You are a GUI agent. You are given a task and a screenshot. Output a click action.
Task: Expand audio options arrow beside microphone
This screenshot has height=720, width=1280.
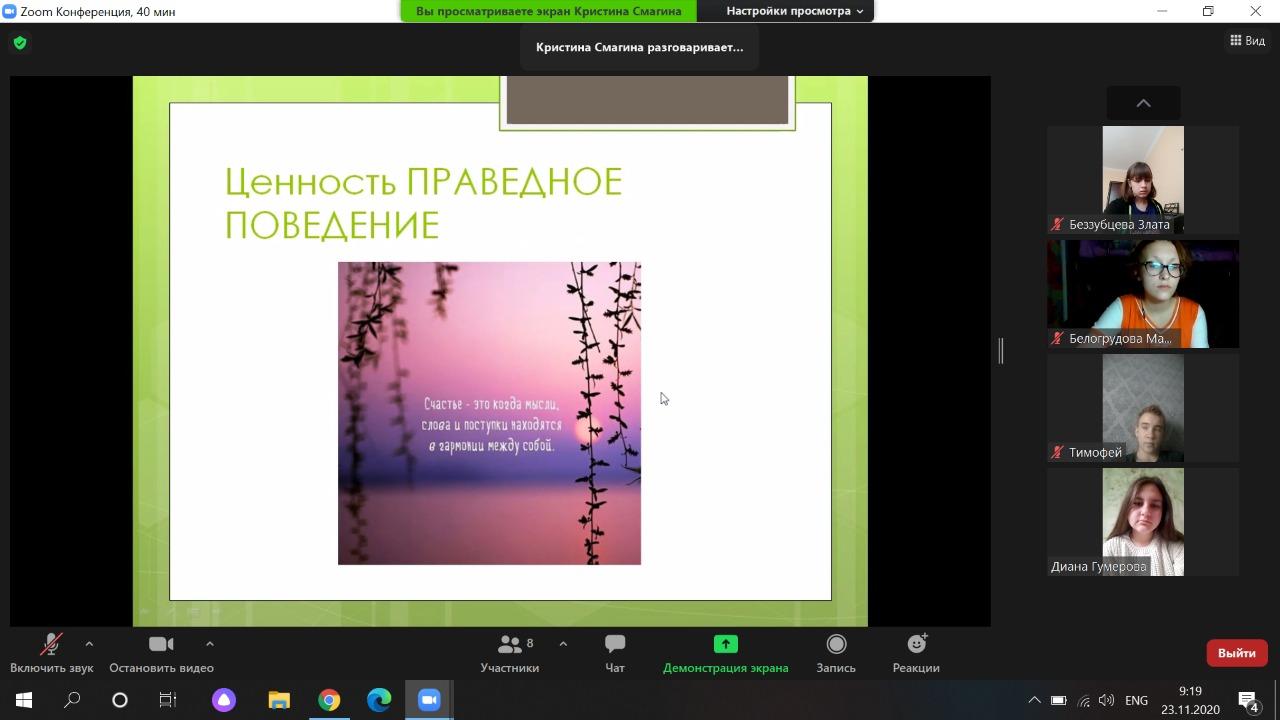(x=89, y=644)
